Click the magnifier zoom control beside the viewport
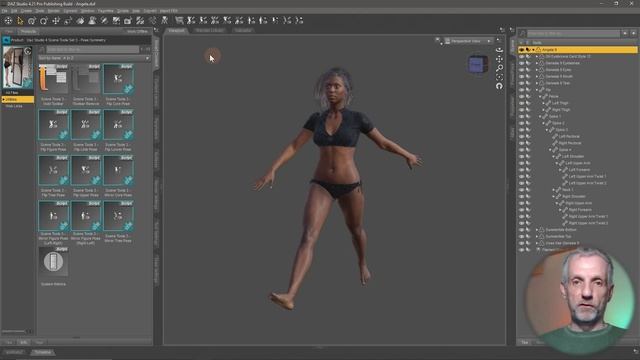This screenshot has width=640, height=360. pyautogui.click(x=499, y=68)
